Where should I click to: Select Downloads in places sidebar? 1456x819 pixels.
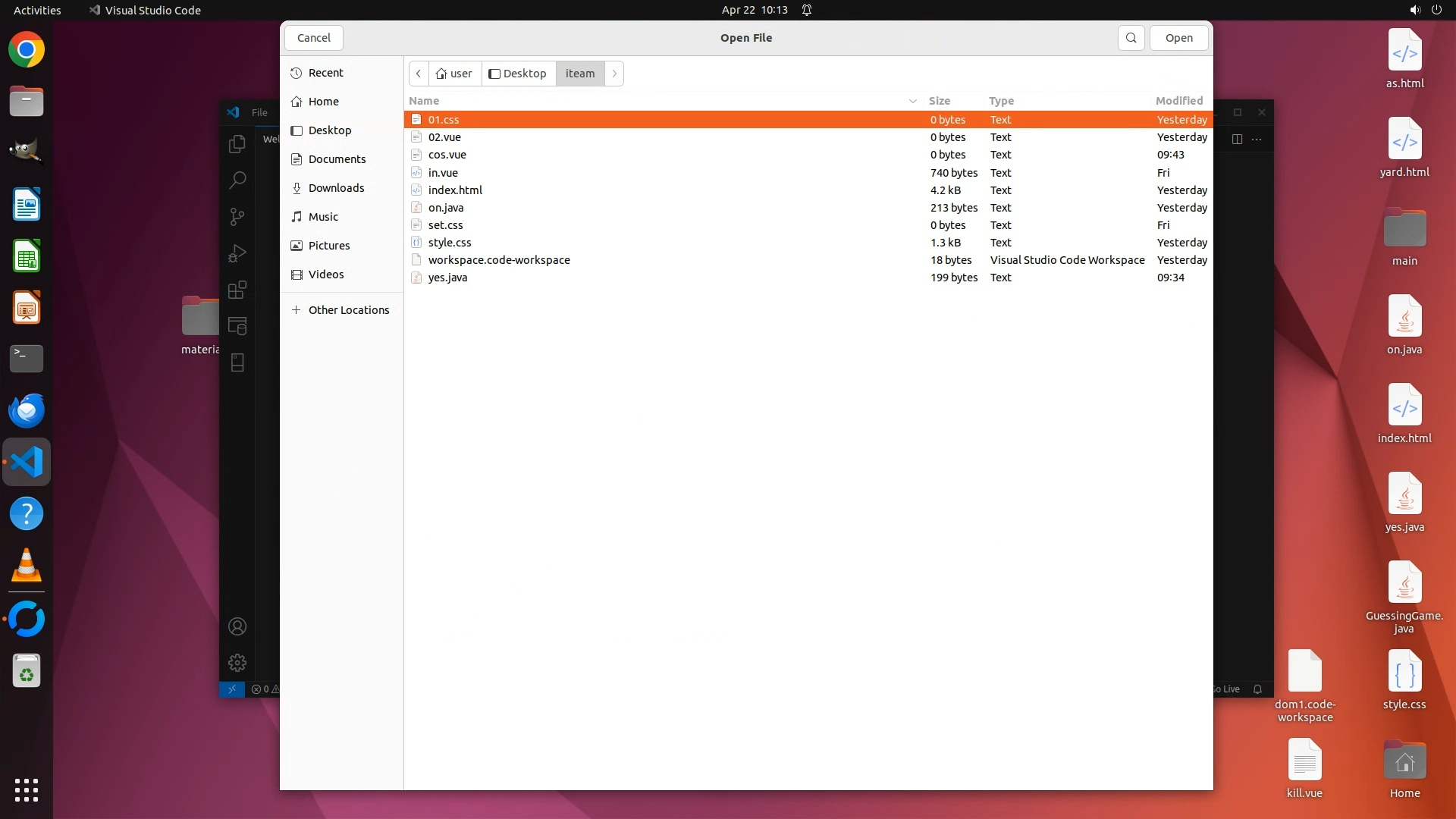tap(336, 188)
